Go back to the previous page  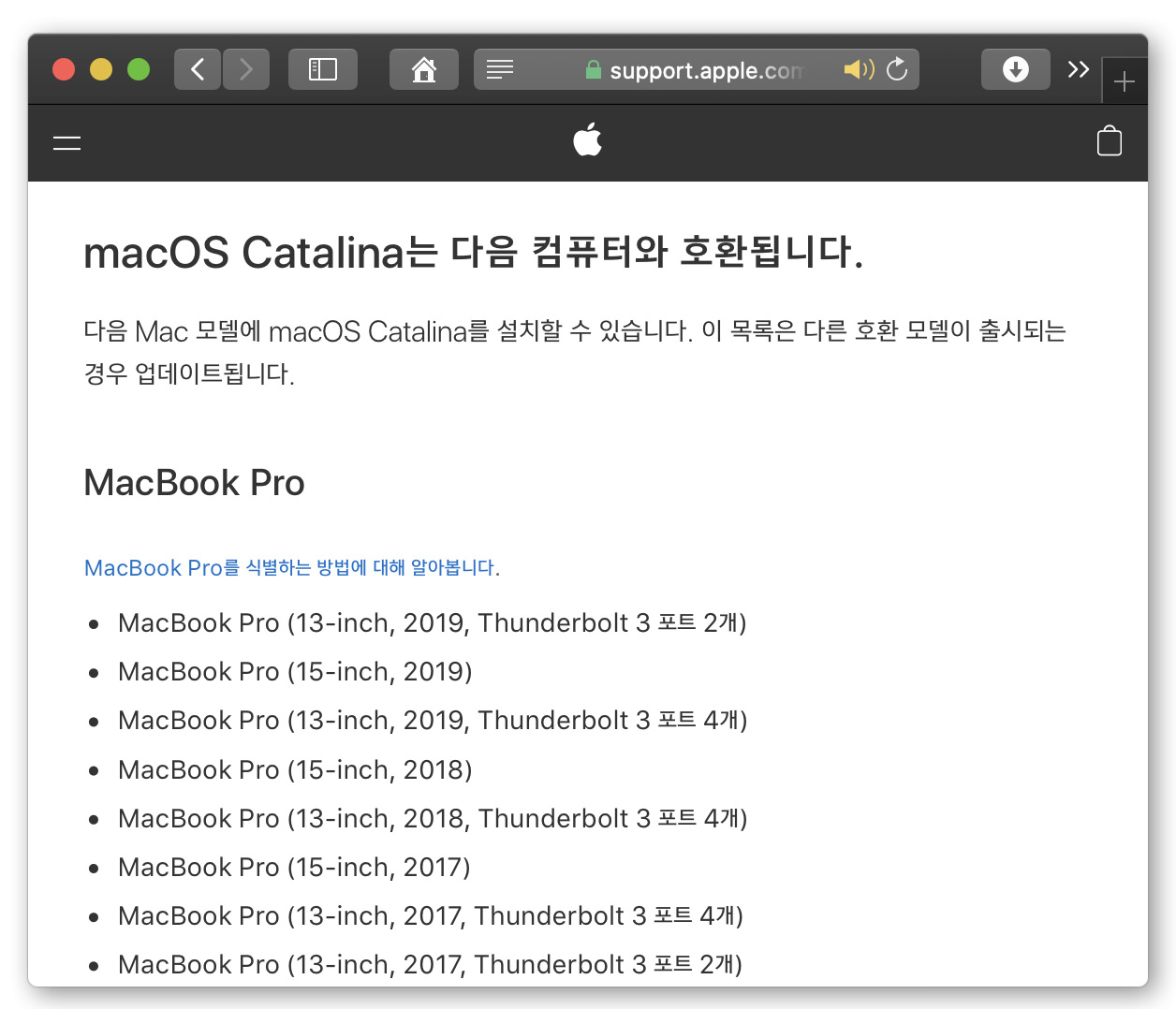click(198, 69)
